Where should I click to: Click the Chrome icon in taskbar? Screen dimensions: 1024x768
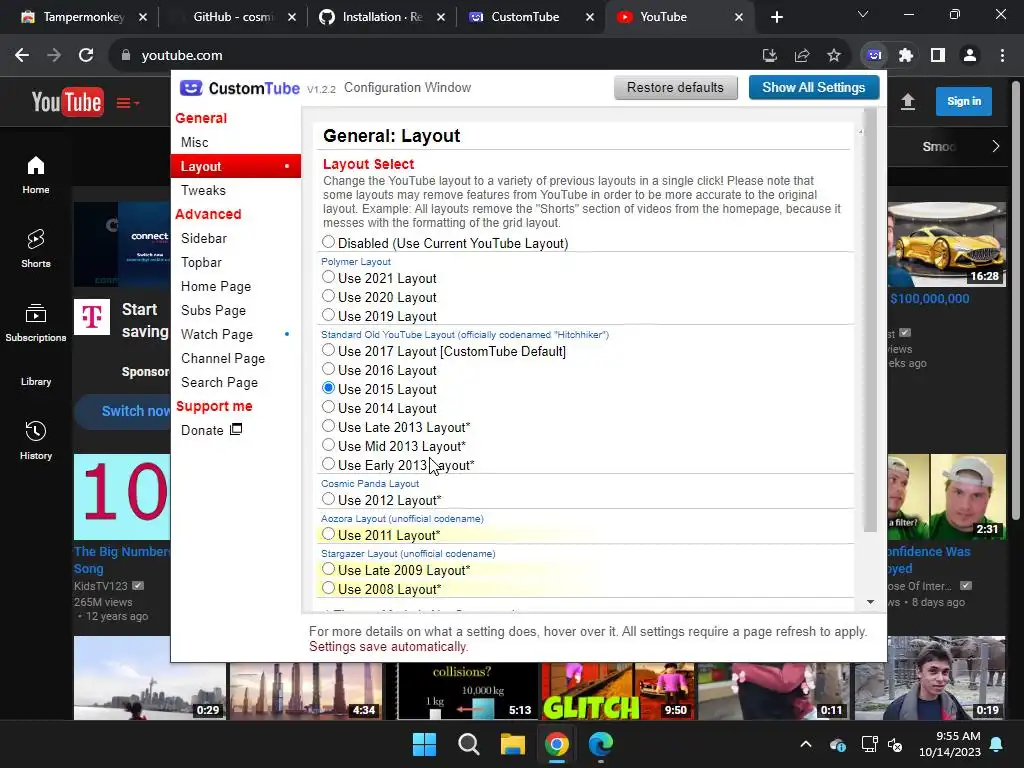pyautogui.click(x=557, y=744)
